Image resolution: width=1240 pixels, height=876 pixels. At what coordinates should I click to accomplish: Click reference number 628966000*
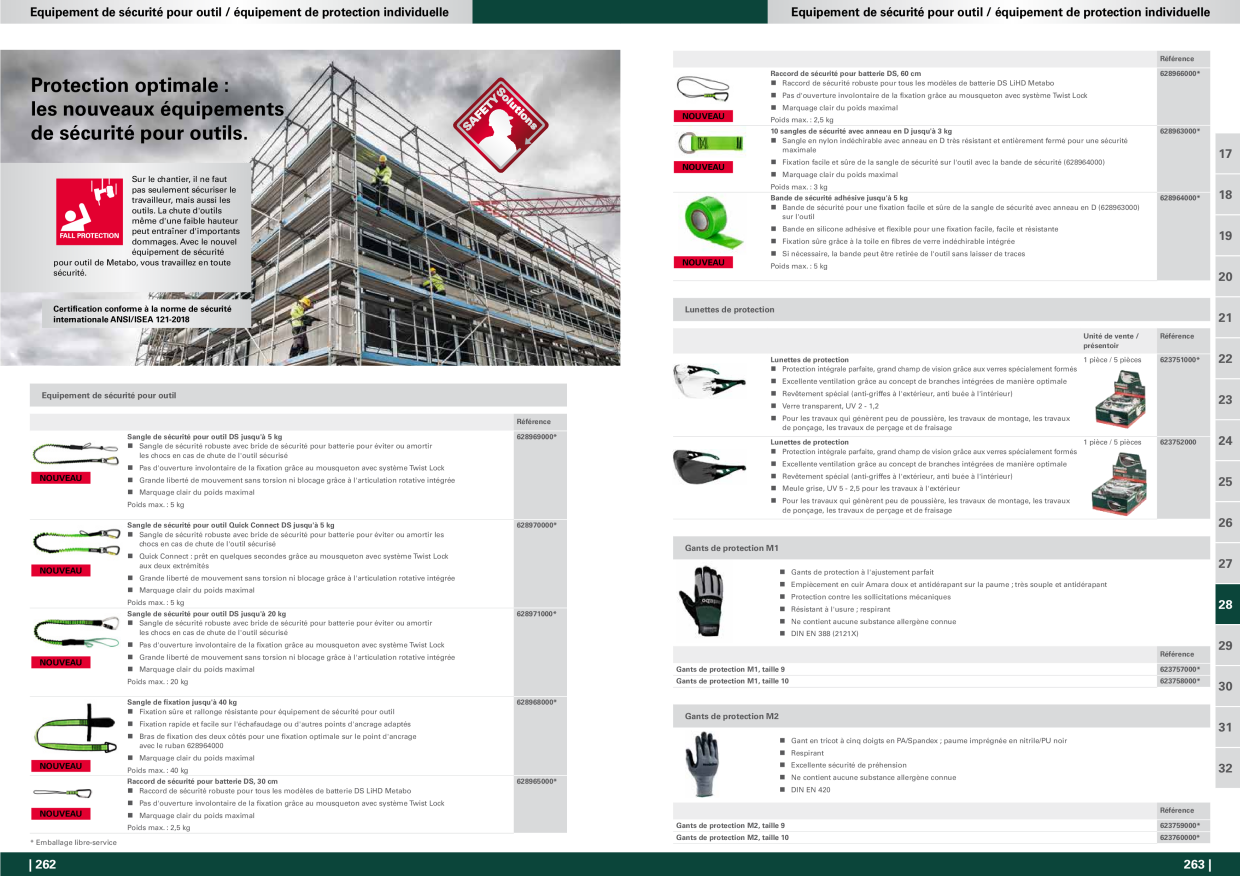1180,74
